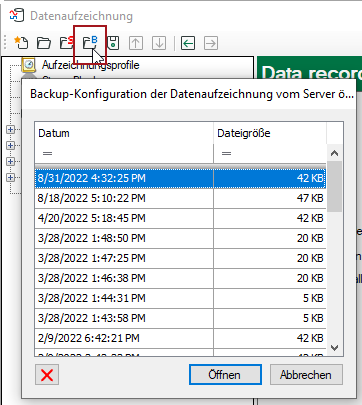Viewport: 362px width, 405px height.
Task: Click the Dateigröße filter field with equals sign
Action: (x=270, y=154)
